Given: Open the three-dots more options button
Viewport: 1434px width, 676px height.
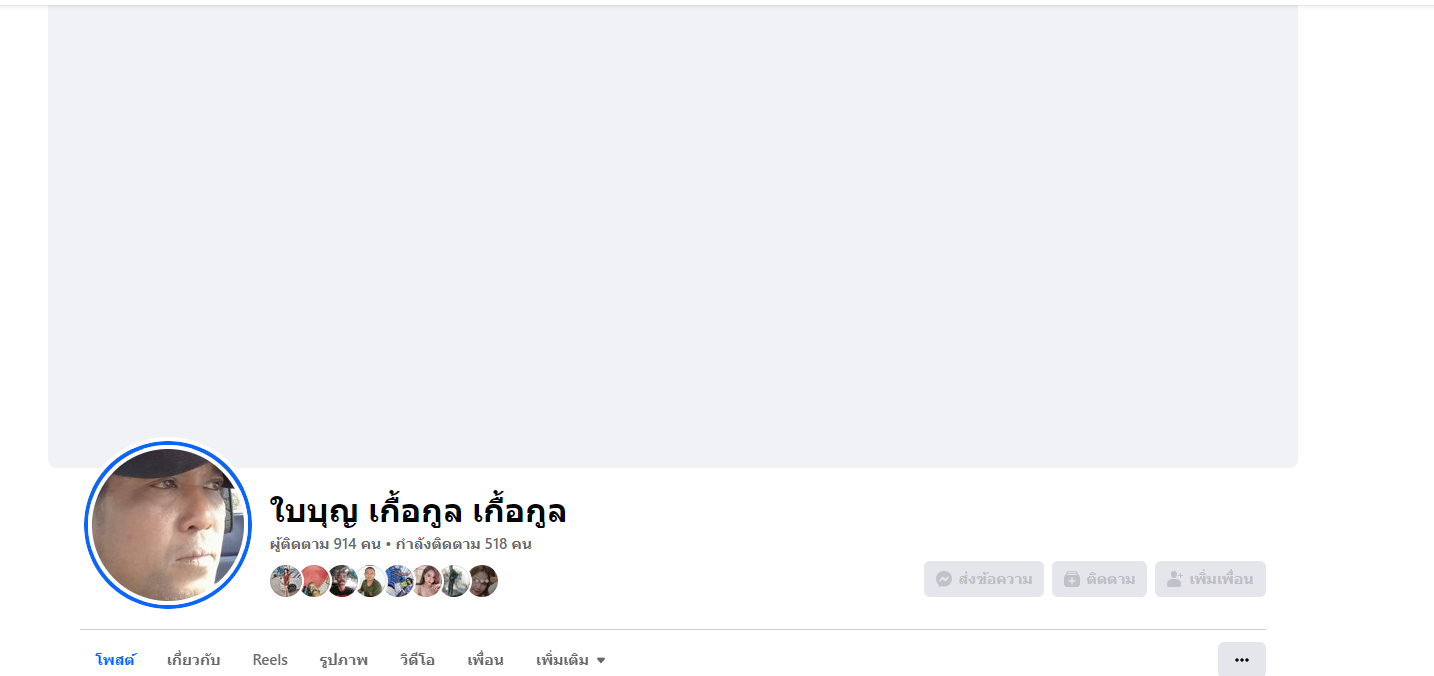Looking at the screenshot, I should click(1242, 660).
